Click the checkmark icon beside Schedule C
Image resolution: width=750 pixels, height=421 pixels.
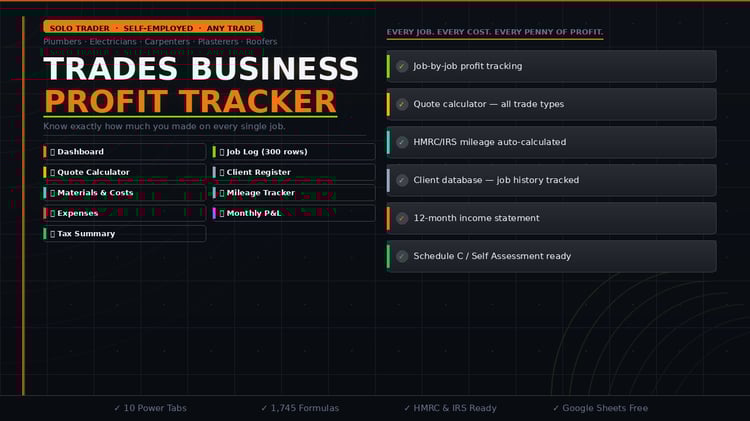pos(402,256)
